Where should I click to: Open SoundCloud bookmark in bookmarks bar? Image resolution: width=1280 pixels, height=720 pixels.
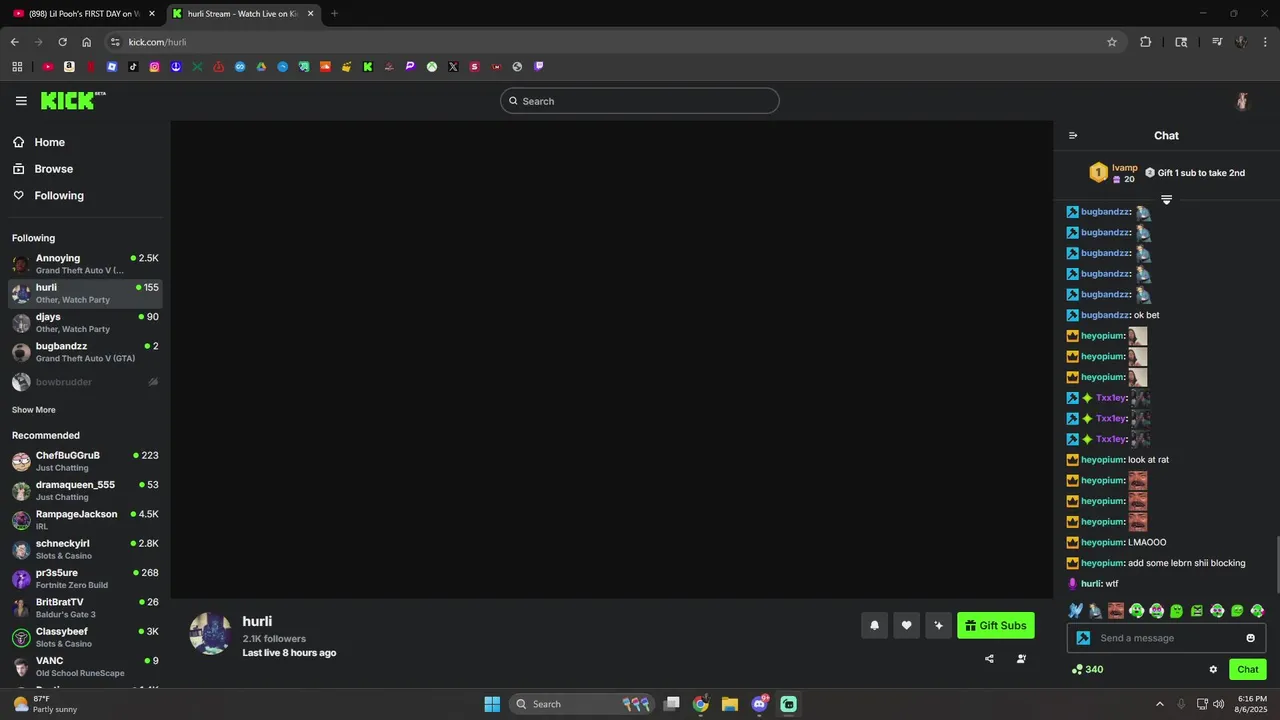(325, 67)
